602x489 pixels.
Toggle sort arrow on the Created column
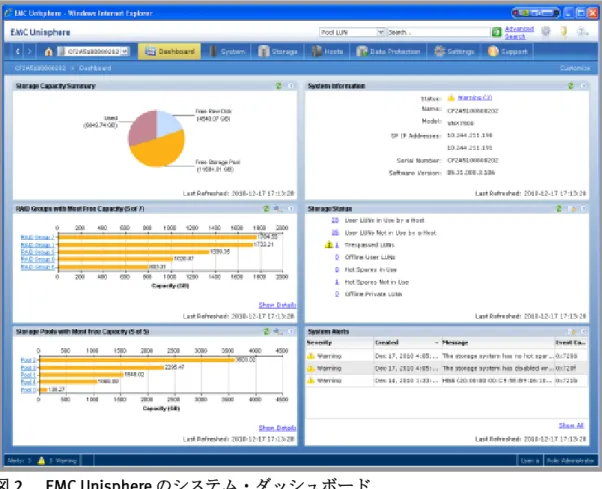[437, 342]
